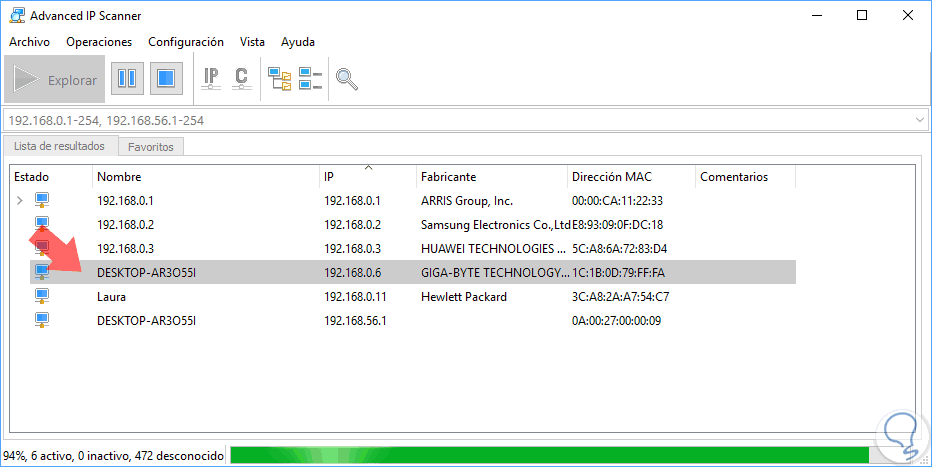Click the class C subnet icon
The width and height of the screenshot is (932, 467).
pyautogui.click(x=241, y=79)
